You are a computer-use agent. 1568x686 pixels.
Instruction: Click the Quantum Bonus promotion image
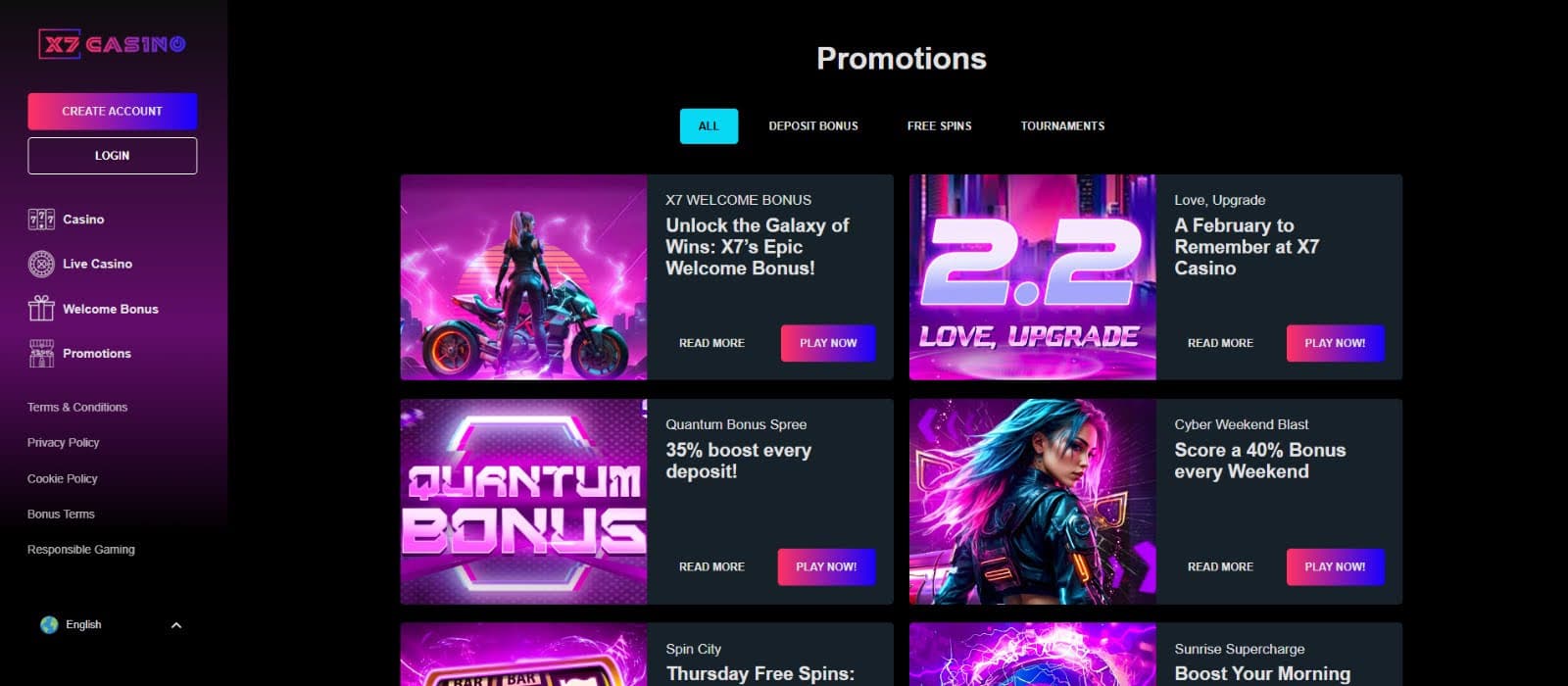coord(524,502)
